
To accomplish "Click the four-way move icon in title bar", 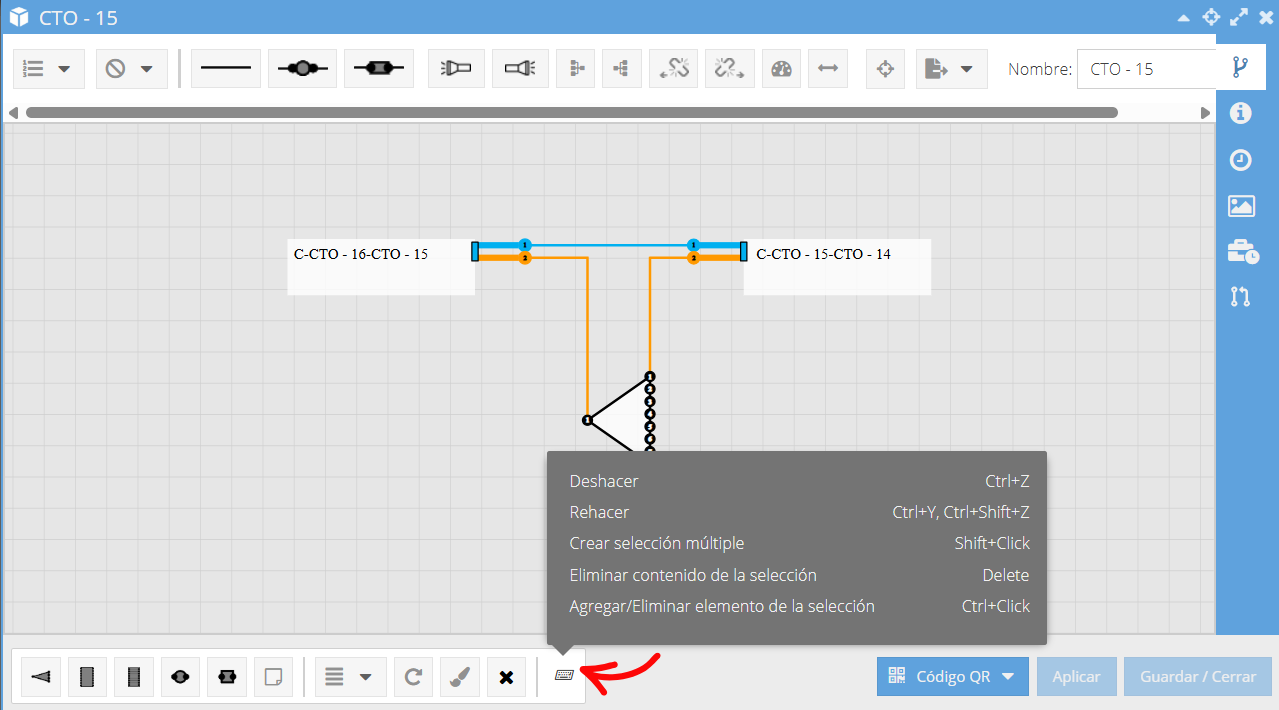I will click(1211, 17).
